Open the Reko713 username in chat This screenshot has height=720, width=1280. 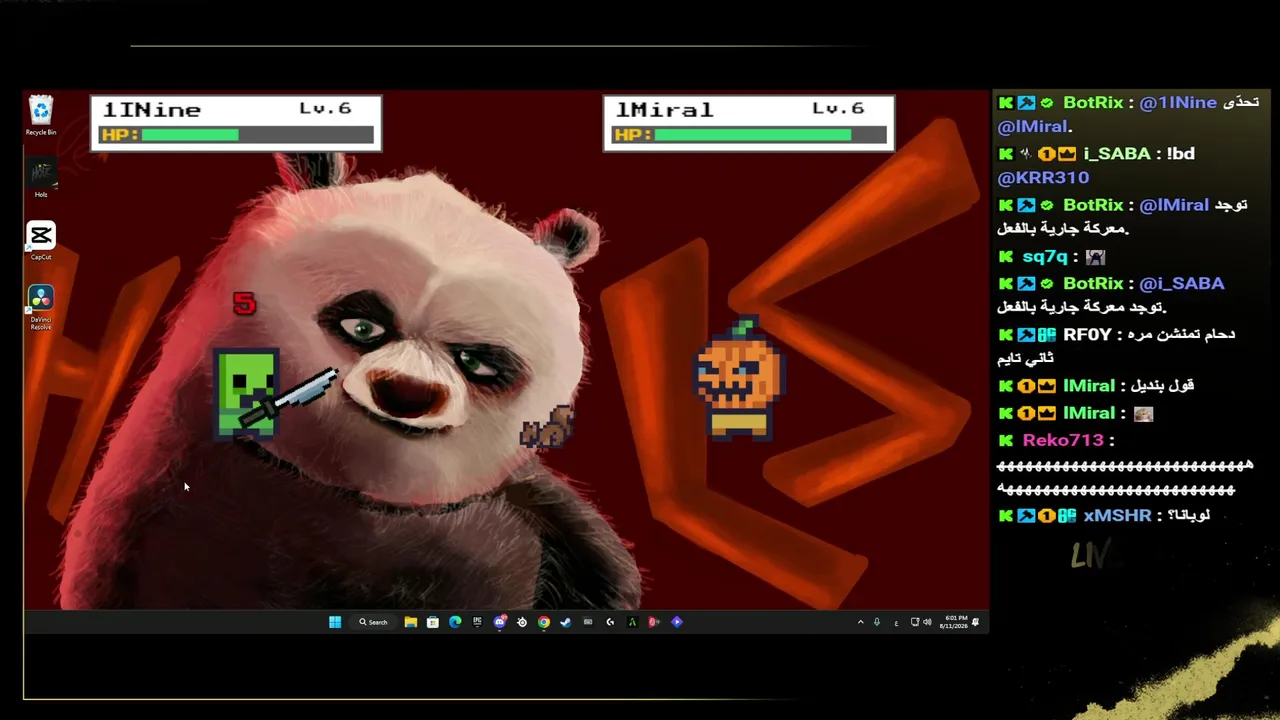[x=1063, y=440]
